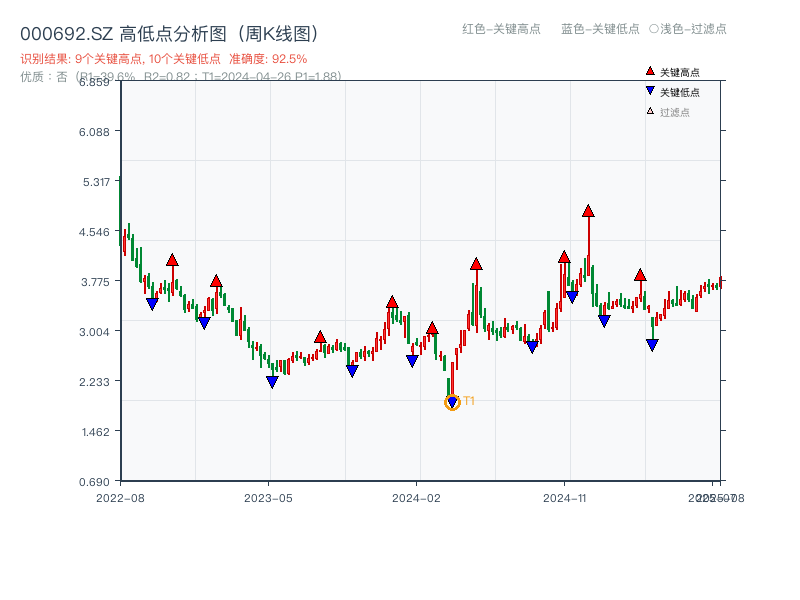Screen dimensions: 800x600
Task: Select the red key-high marker directly above 2024-11
Action: click(x=564, y=257)
